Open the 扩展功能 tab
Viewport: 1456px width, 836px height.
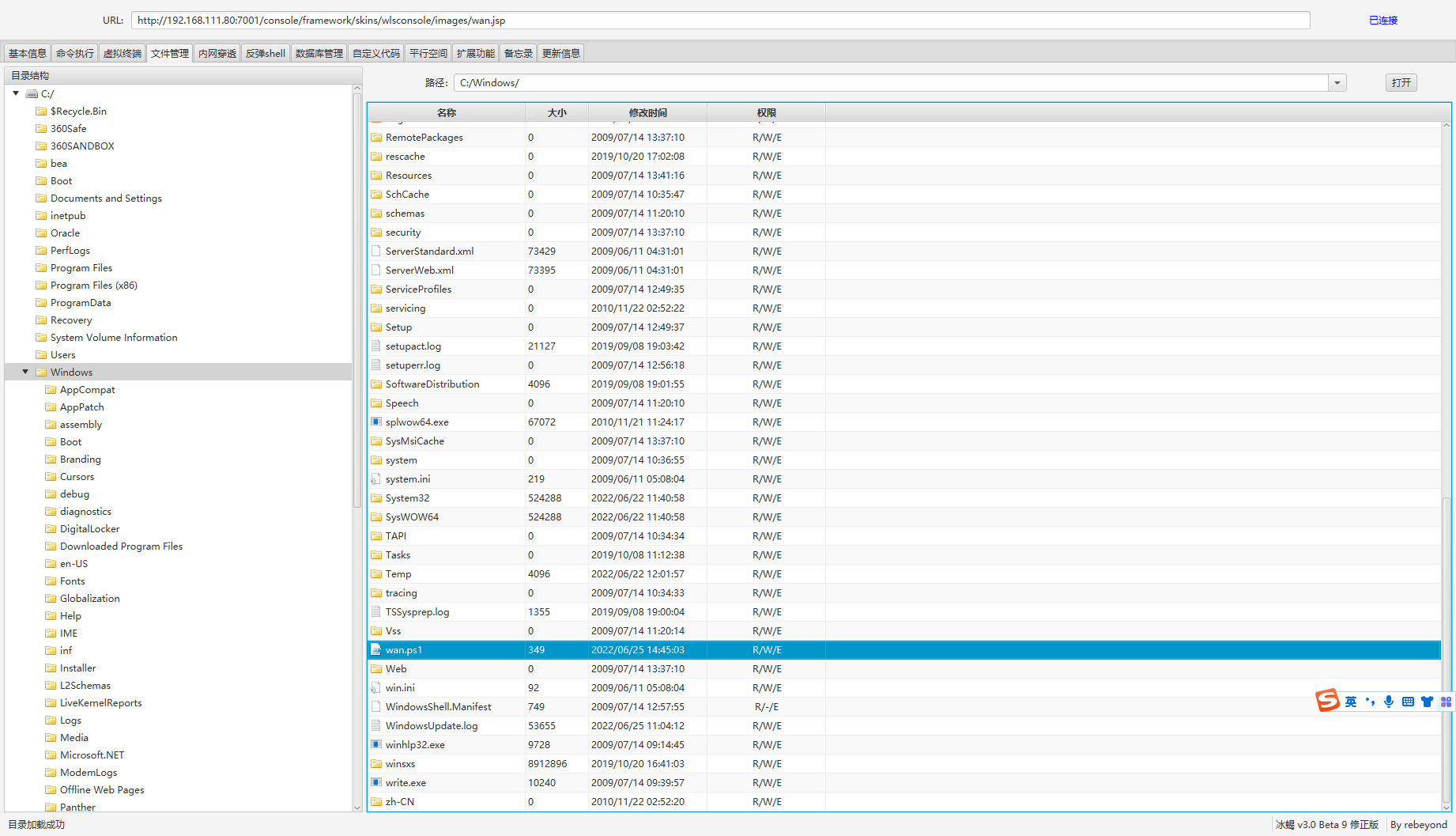(x=476, y=53)
